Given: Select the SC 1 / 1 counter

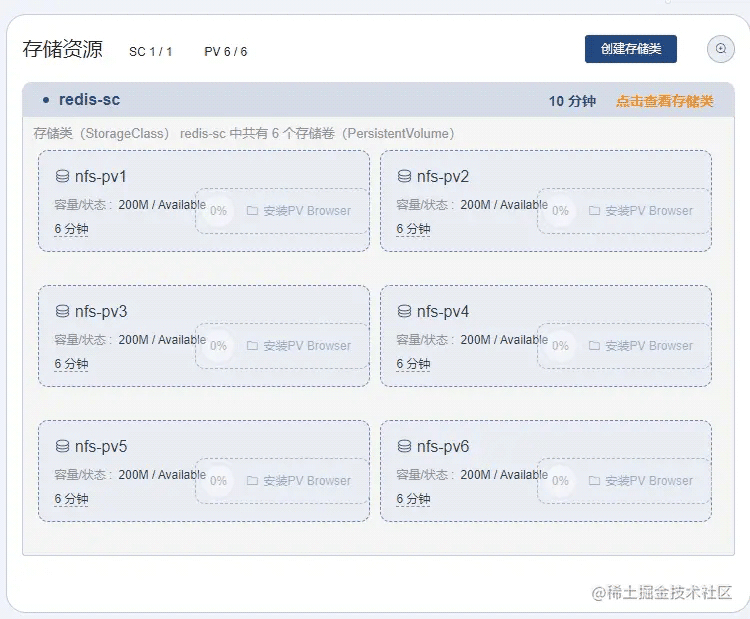Looking at the screenshot, I should [151, 52].
